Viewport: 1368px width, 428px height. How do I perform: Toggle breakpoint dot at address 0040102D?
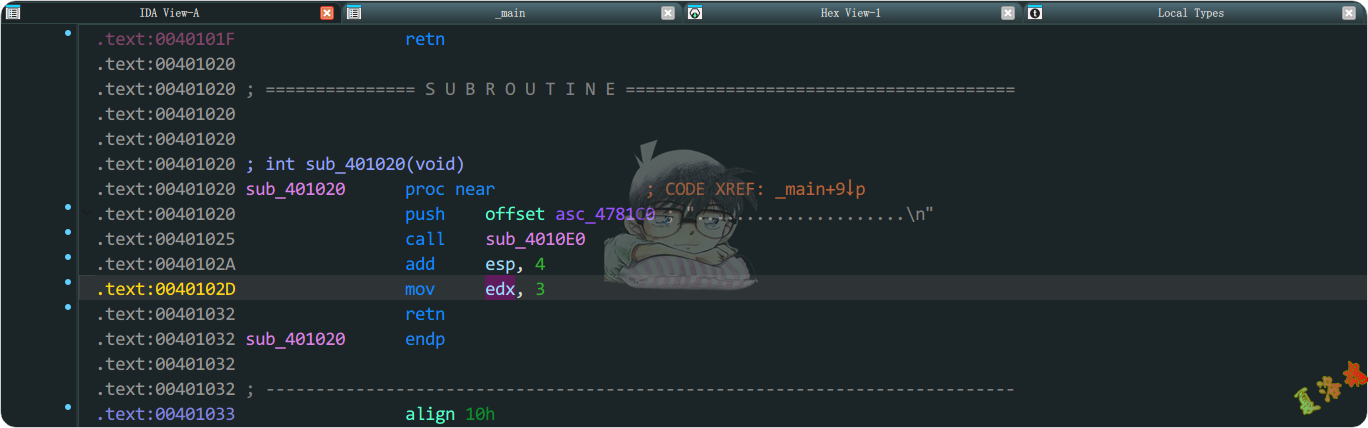tap(68, 283)
